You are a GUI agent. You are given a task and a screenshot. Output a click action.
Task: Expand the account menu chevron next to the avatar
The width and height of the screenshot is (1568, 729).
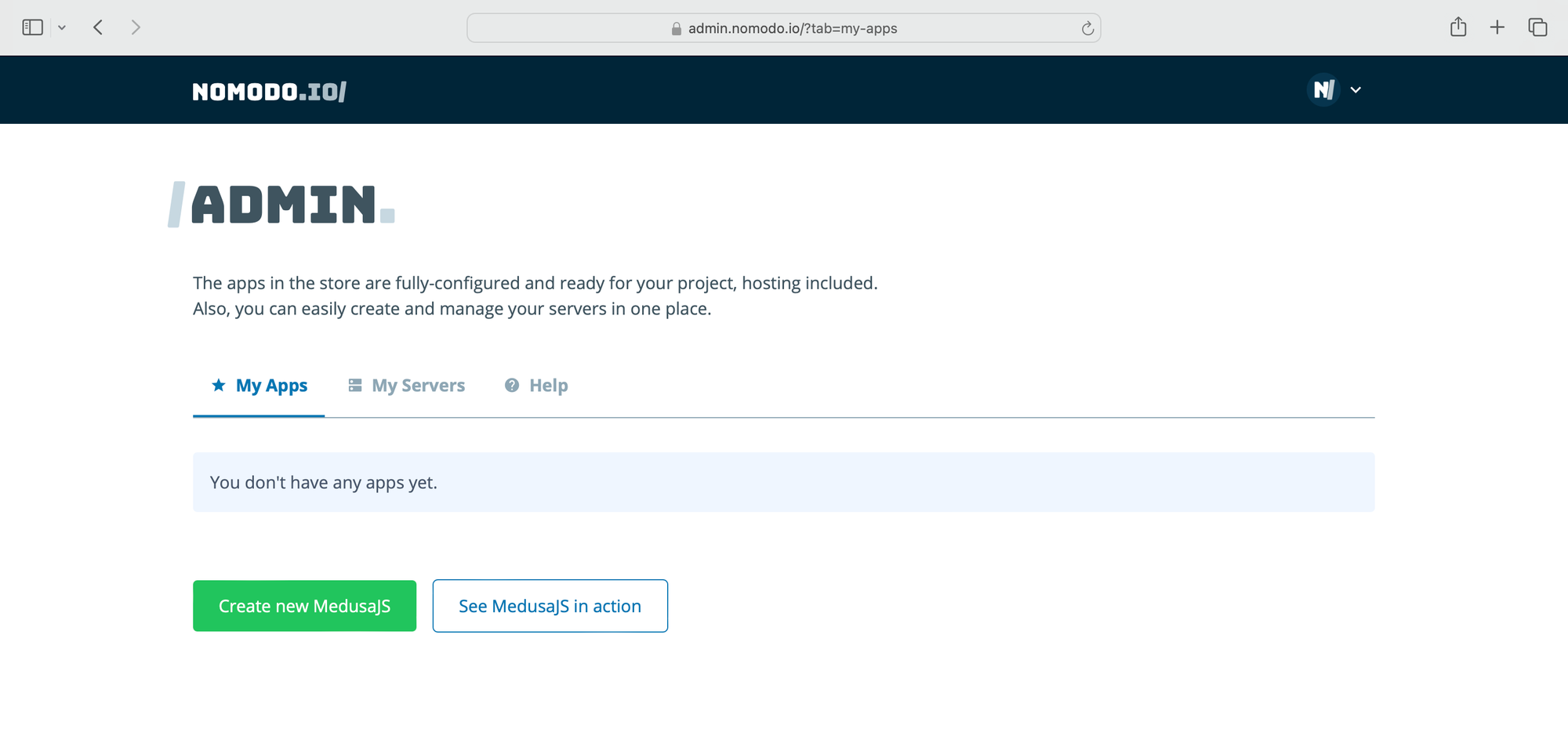click(x=1356, y=90)
